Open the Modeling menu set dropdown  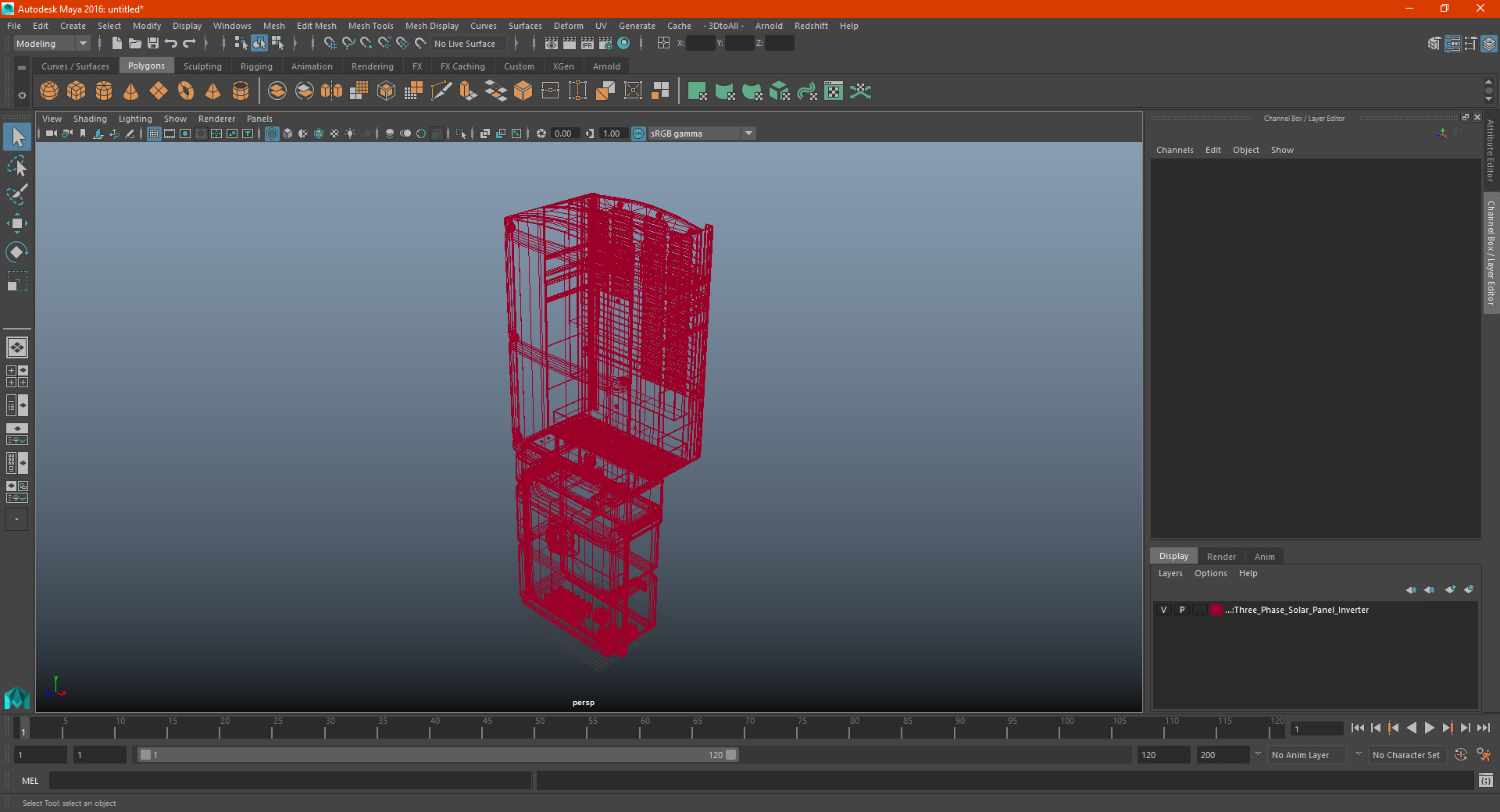click(x=52, y=44)
